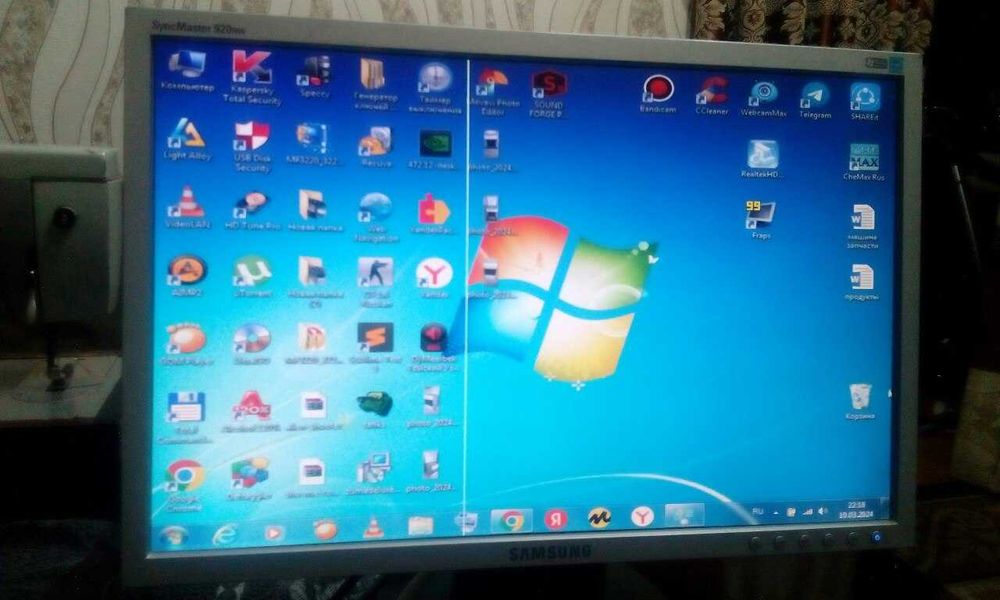Open USB Disk Security shortcut
1000x600 pixels.
[x=253, y=146]
